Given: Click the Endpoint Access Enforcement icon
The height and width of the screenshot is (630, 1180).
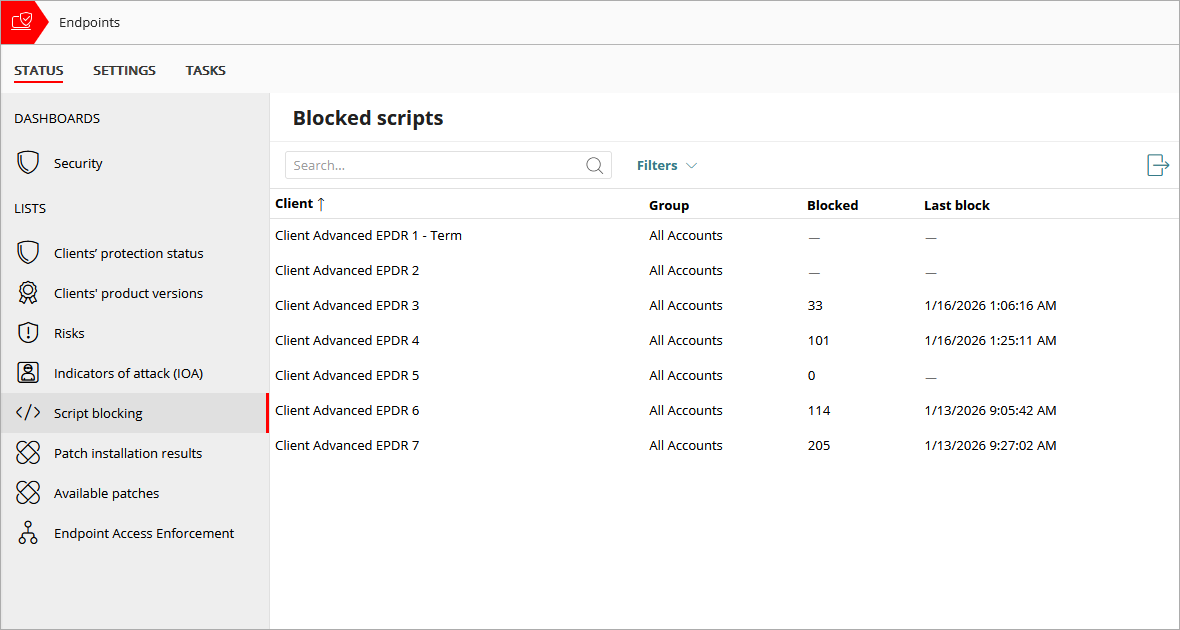Looking at the screenshot, I should click(28, 532).
